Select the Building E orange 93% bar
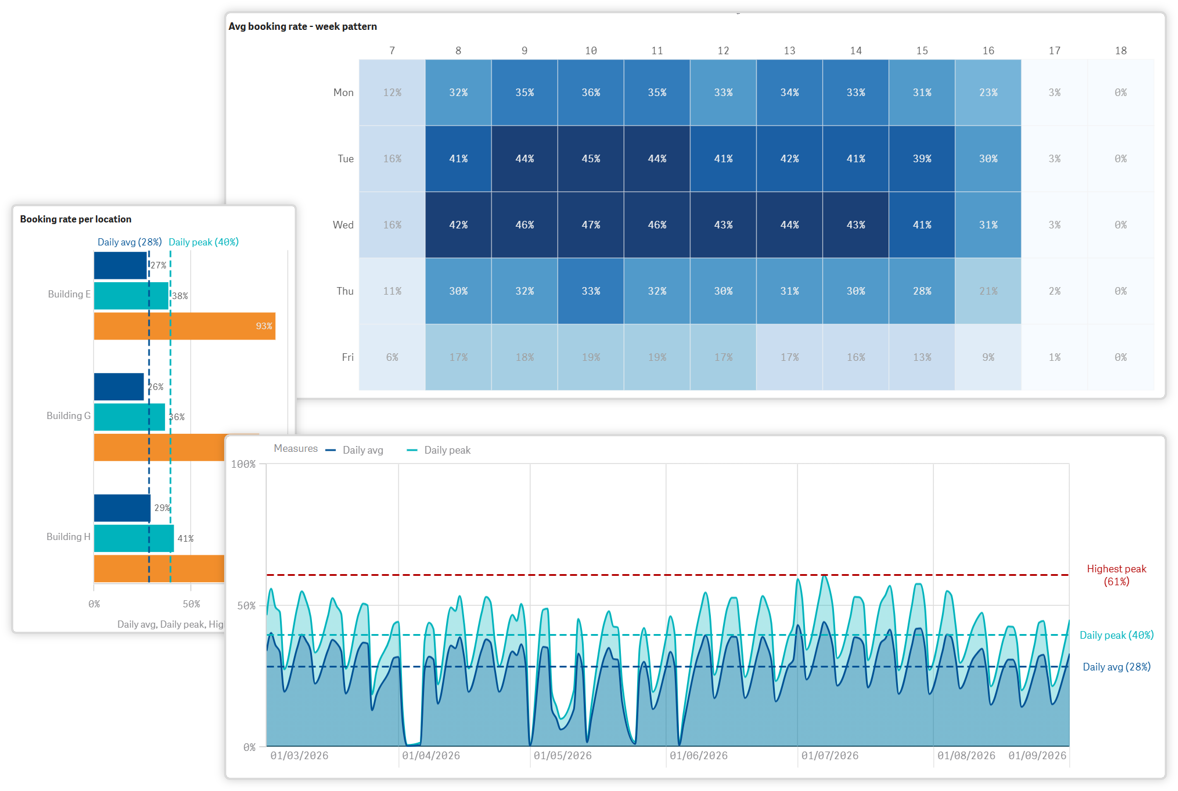 point(184,326)
